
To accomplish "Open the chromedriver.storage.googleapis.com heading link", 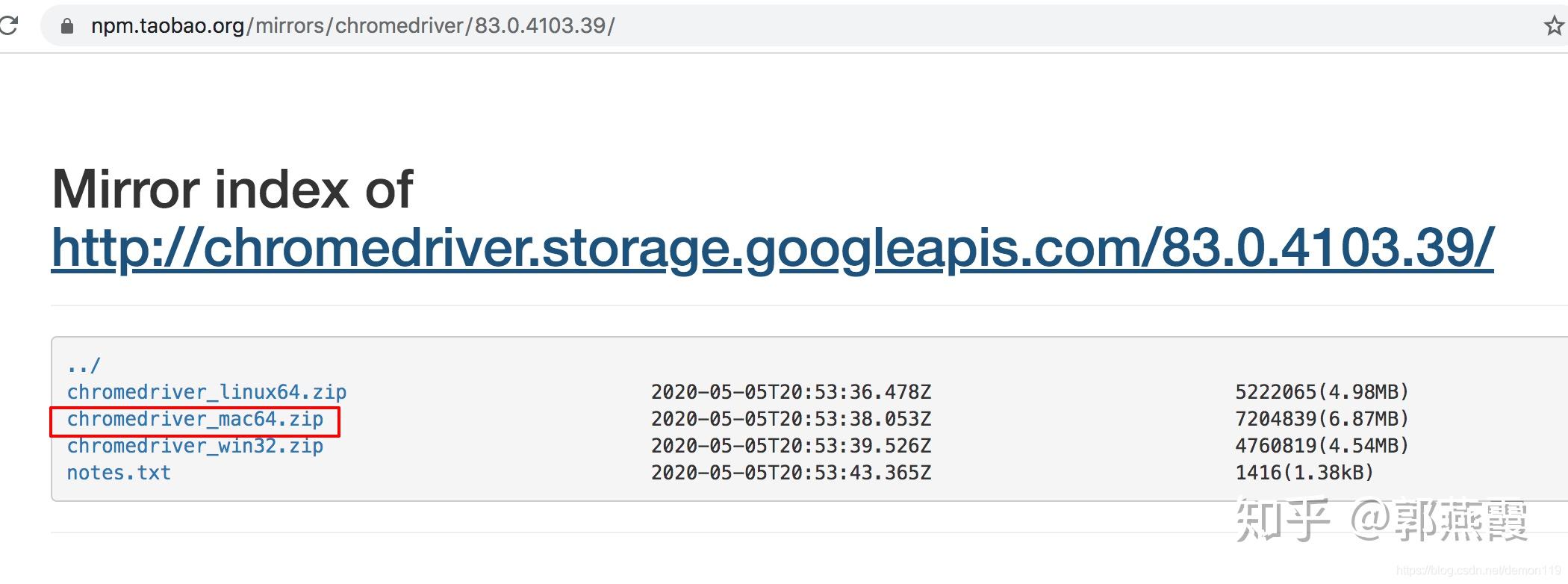I will click(x=773, y=248).
